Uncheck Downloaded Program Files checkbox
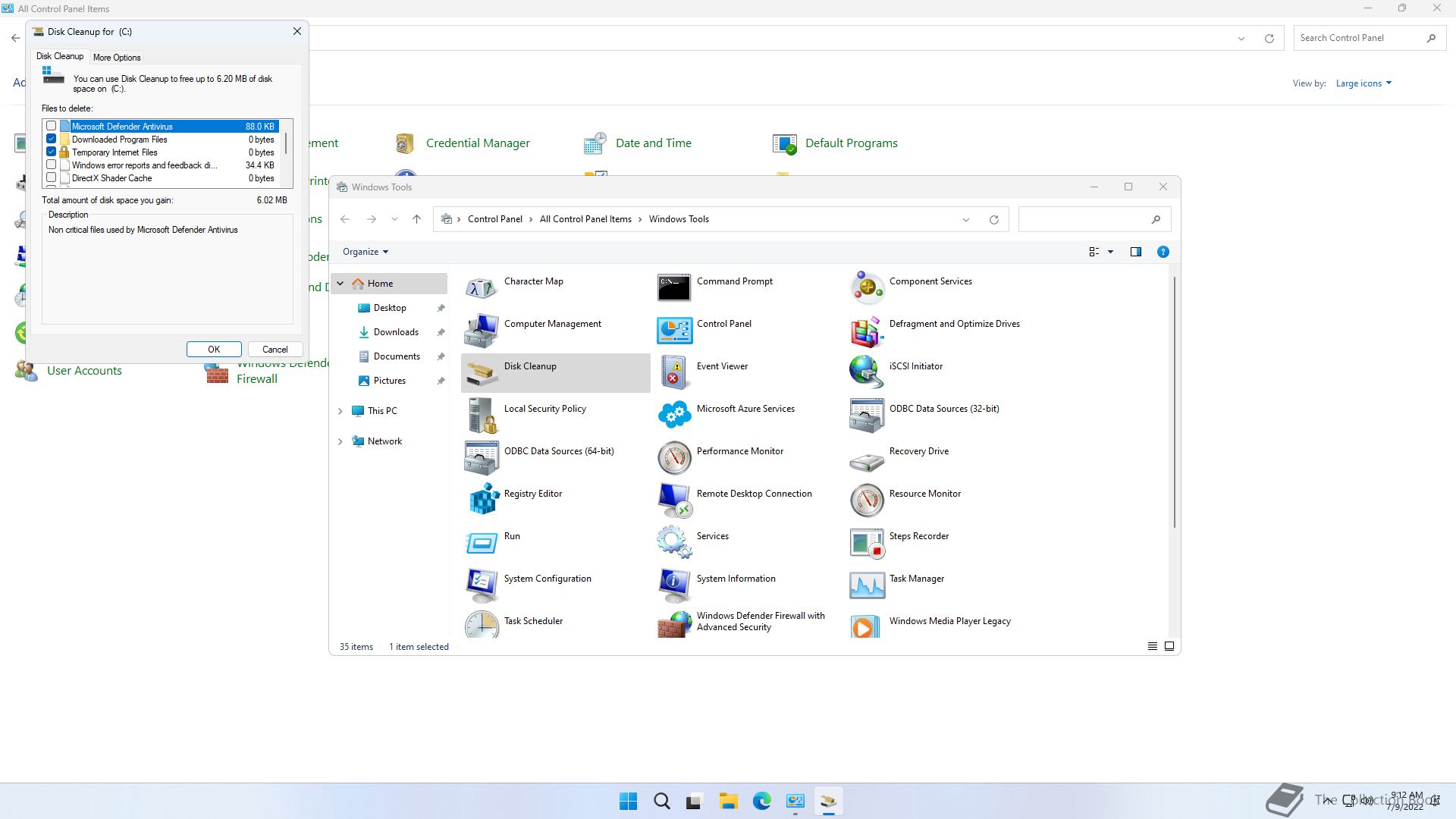Screen dimensions: 1456x819 [52, 139]
